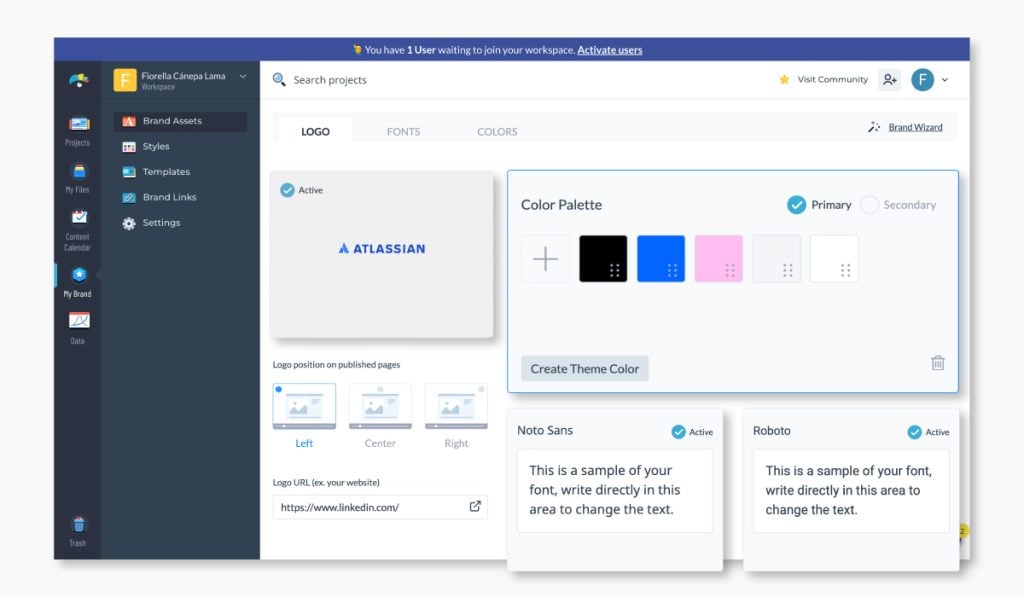Open My Files in sidebar
The image size is (1024, 597).
coord(78,174)
